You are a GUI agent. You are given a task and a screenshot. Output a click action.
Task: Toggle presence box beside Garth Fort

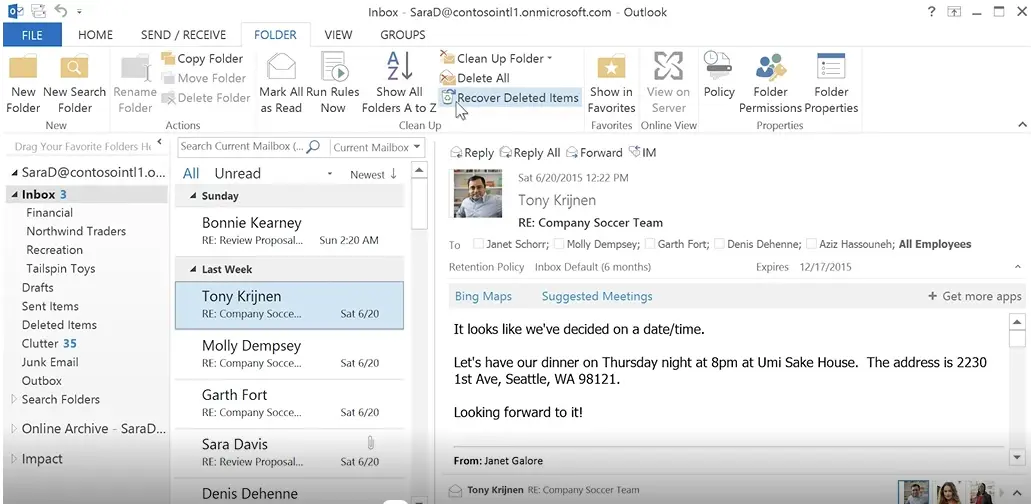[x=650, y=244]
